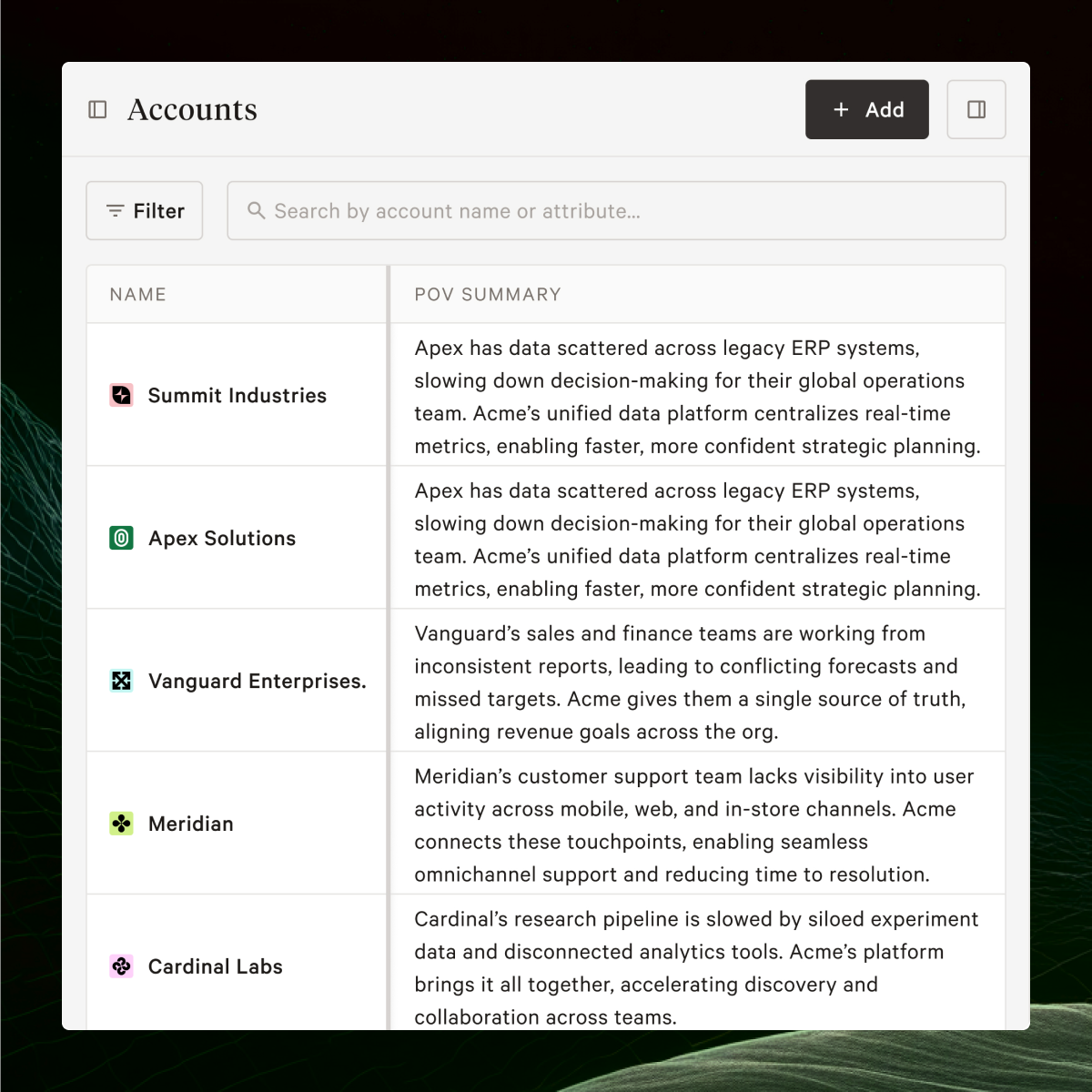The width and height of the screenshot is (1092, 1092).
Task: Click the Summit Industries logo icon
Action: 121,395
